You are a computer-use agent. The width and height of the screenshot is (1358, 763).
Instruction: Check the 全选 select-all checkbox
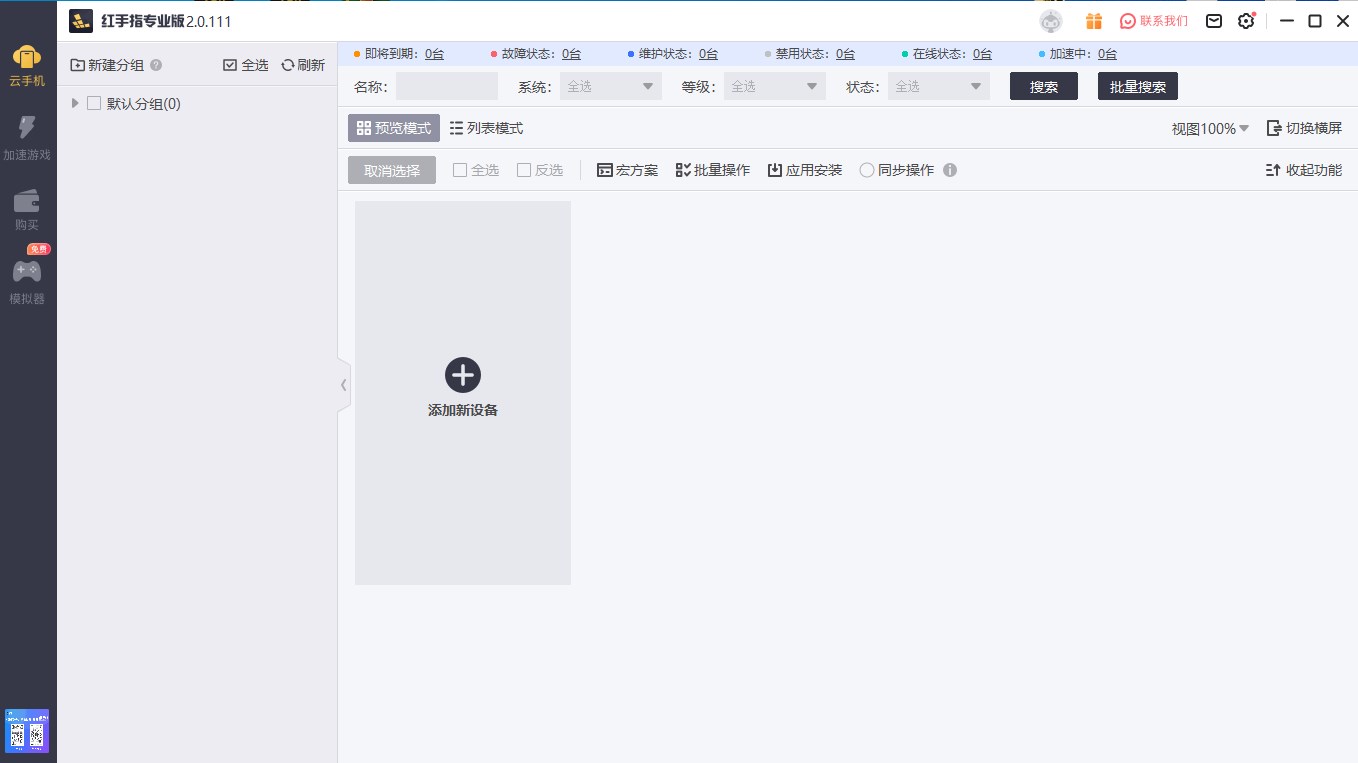click(460, 169)
